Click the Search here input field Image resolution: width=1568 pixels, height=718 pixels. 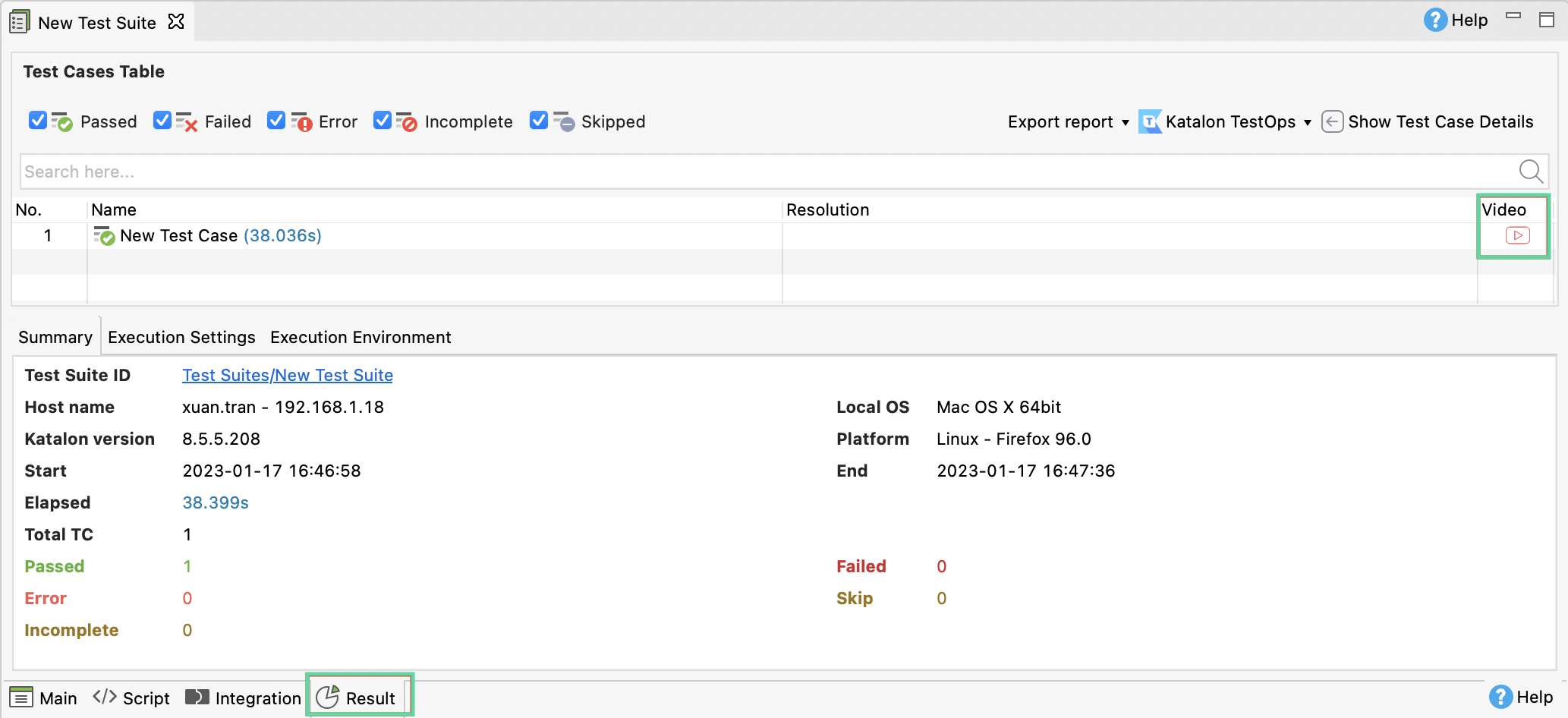[x=759, y=172]
